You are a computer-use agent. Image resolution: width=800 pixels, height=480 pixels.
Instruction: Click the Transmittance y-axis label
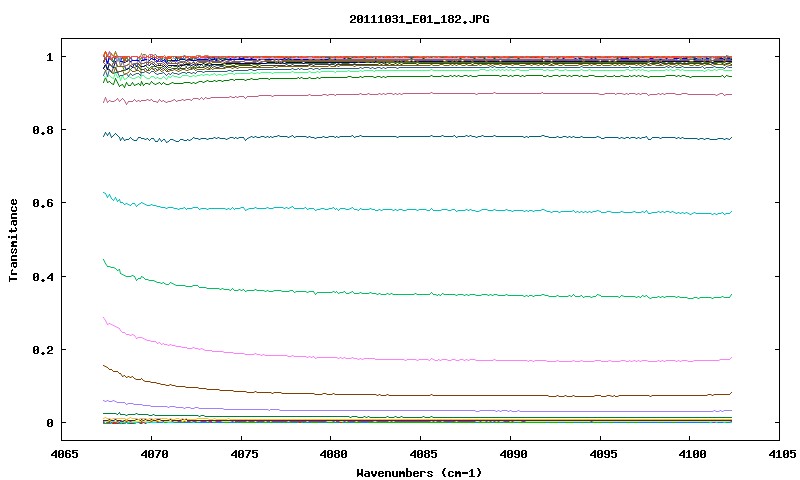click(13, 240)
